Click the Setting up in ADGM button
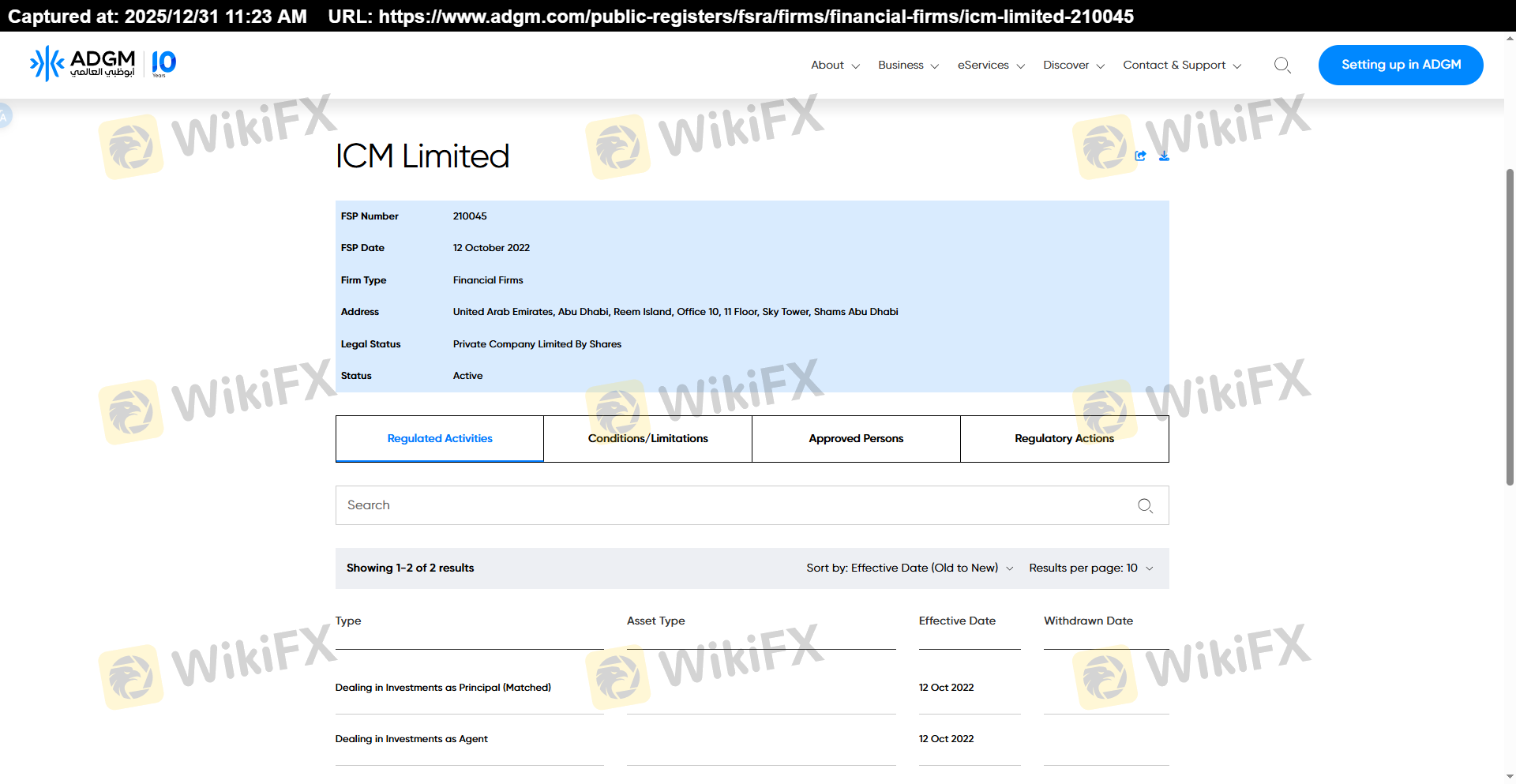The width and height of the screenshot is (1516, 784). pos(1401,65)
